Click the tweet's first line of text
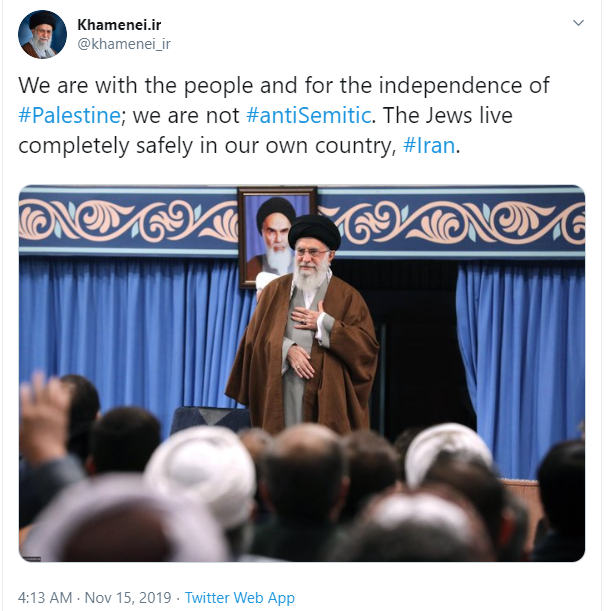The height and width of the screenshot is (611, 614). [x=284, y=85]
